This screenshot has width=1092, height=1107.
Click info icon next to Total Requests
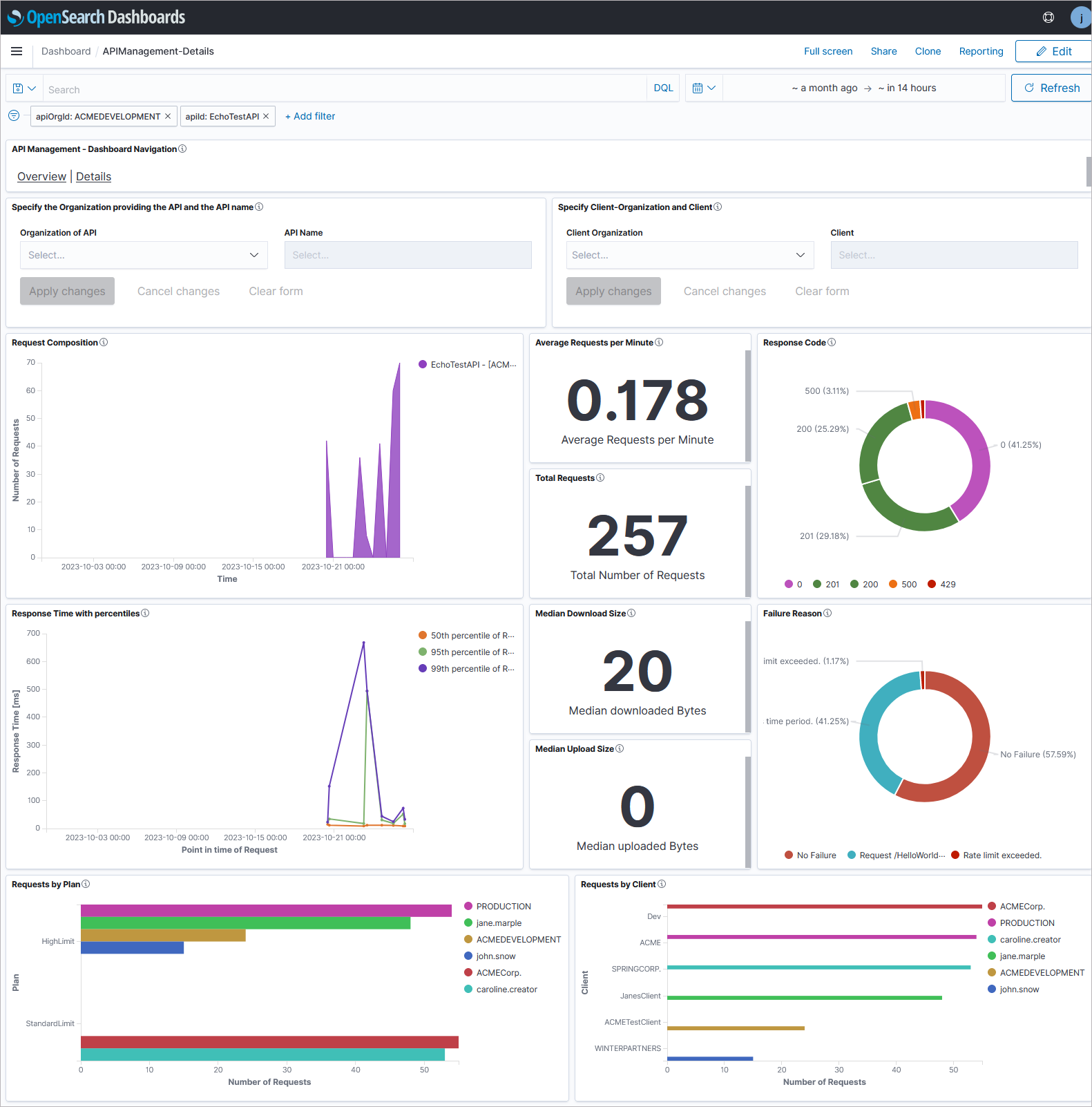point(600,478)
